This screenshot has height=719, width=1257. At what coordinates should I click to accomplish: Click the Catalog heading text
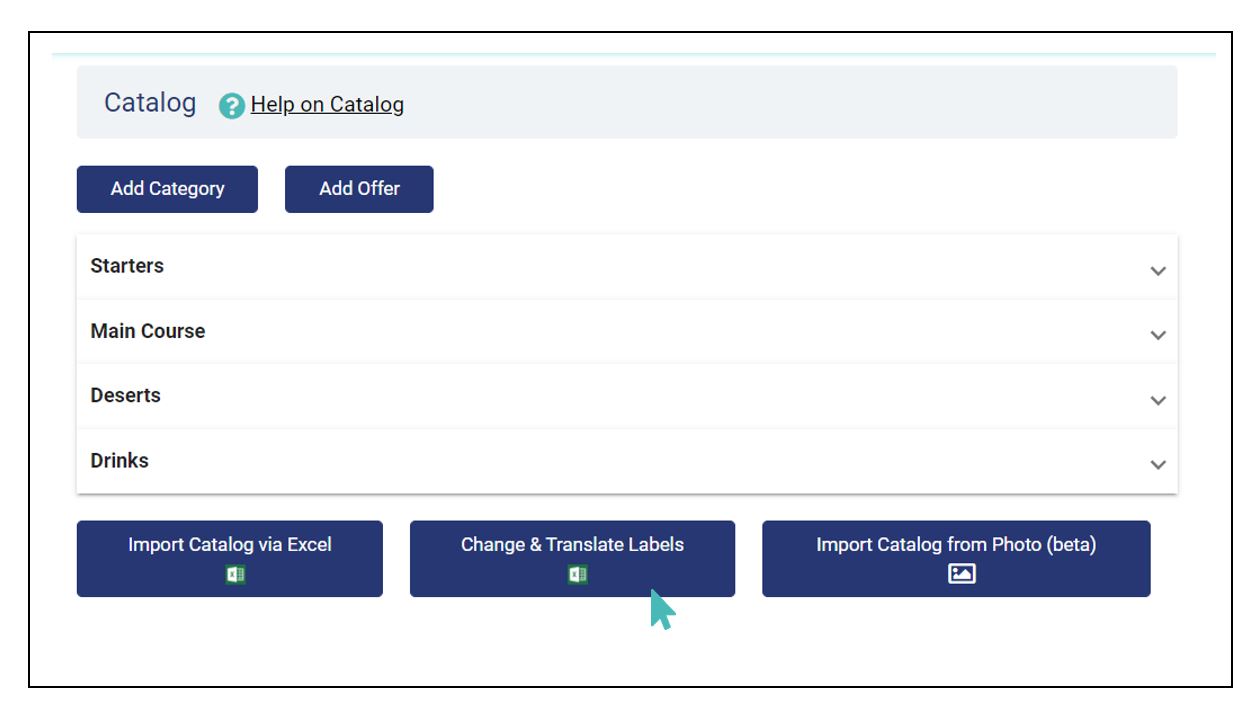click(x=150, y=103)
